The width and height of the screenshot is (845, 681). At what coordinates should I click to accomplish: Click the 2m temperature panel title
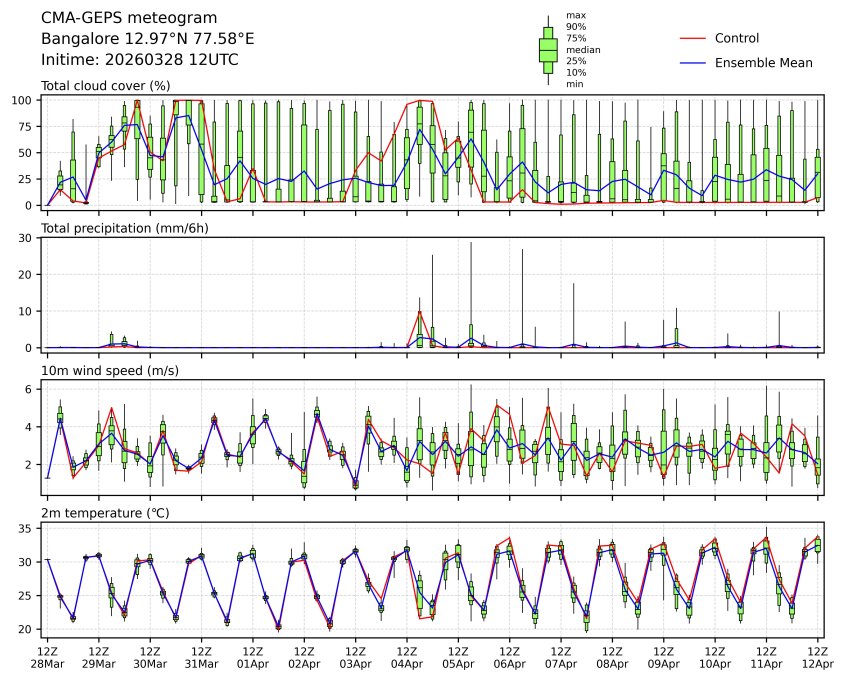click(105, 513)
